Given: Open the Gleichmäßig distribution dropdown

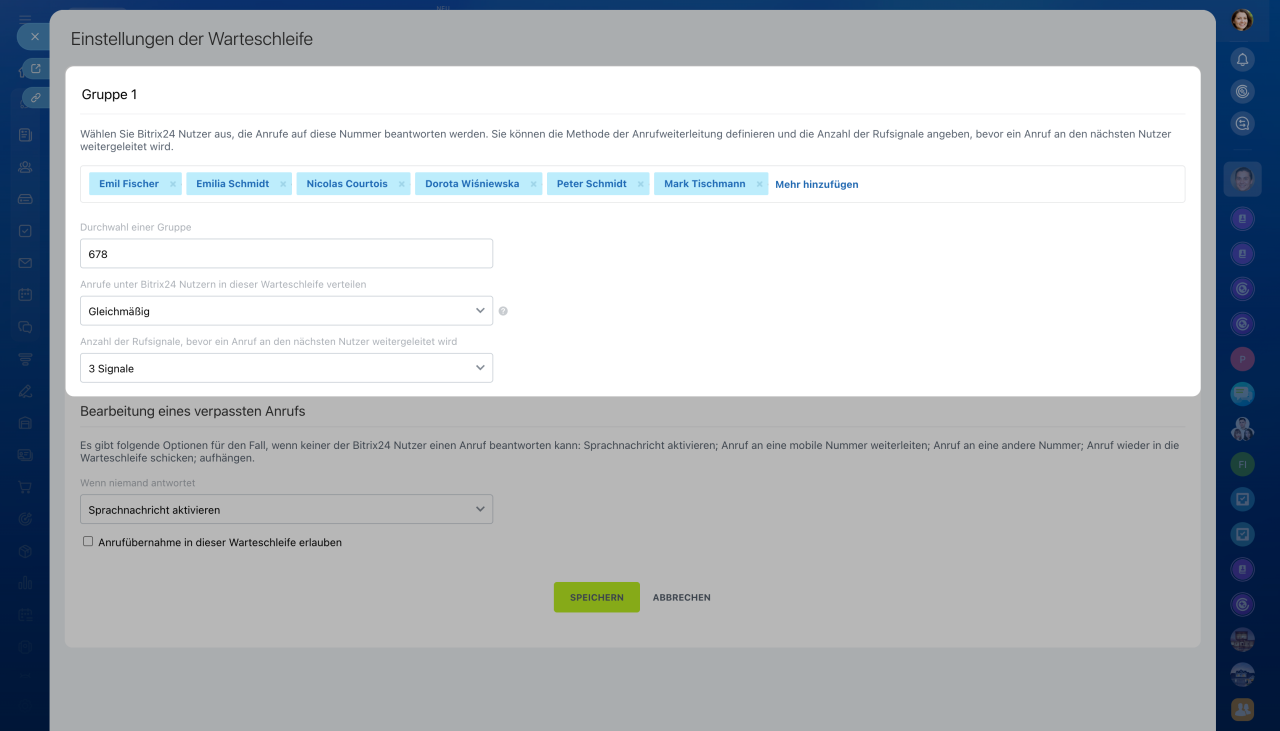Looking at the screenshot, I should click(x=286, y=311).
